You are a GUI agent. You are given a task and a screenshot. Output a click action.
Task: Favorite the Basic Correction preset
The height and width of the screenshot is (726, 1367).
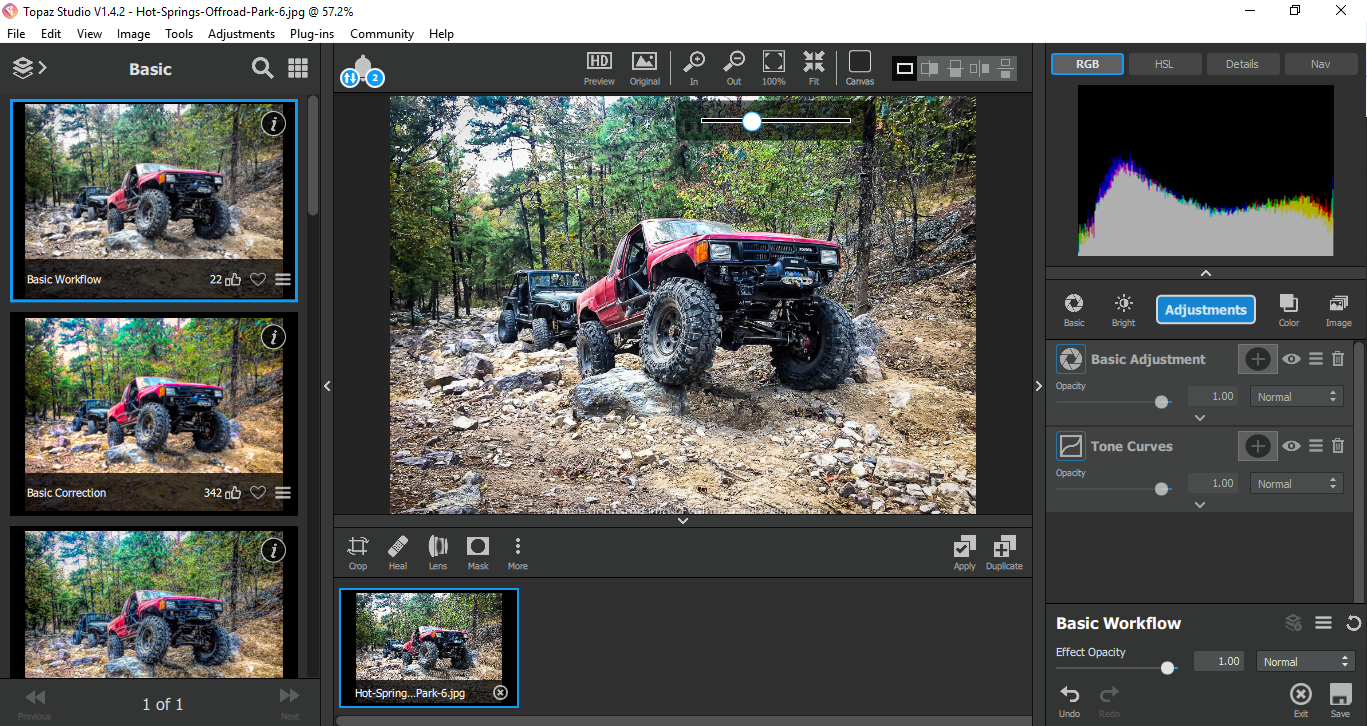[258, 493]
